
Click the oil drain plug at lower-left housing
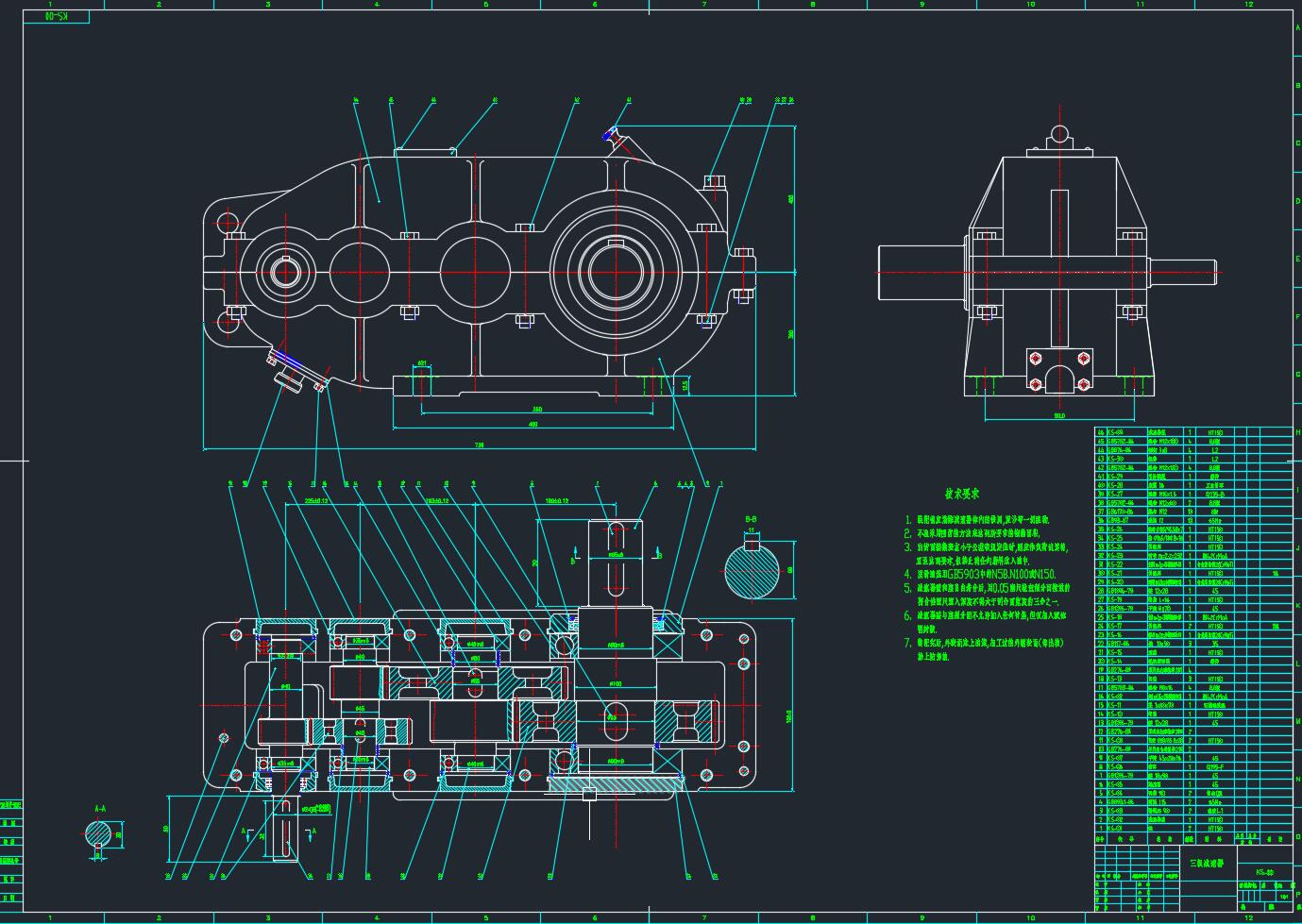(x=294, y=370)
